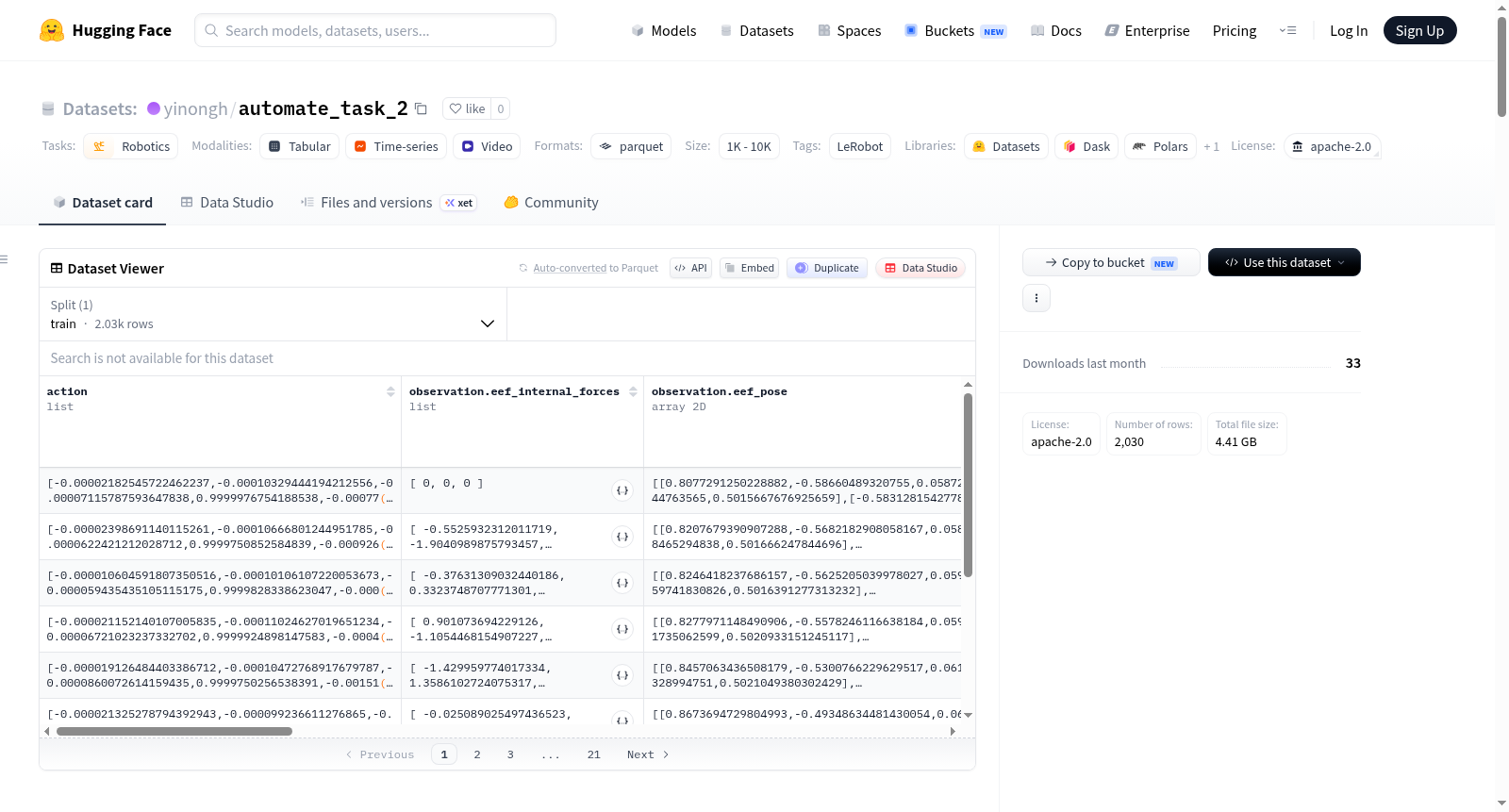
Task: Choose the Datasets library tag
Action: tap(1005, 146)
